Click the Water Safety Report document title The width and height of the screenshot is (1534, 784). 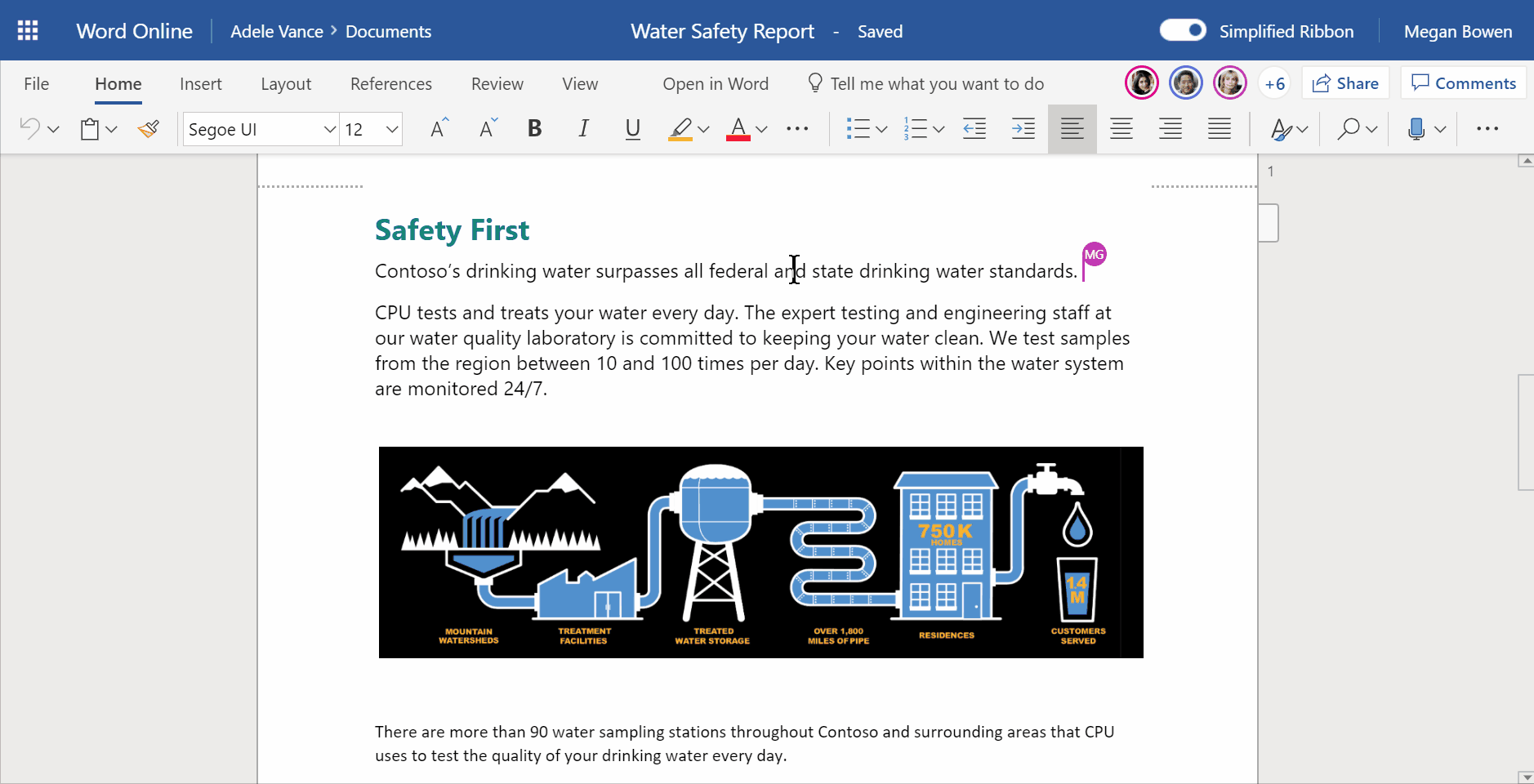[723, 32]
